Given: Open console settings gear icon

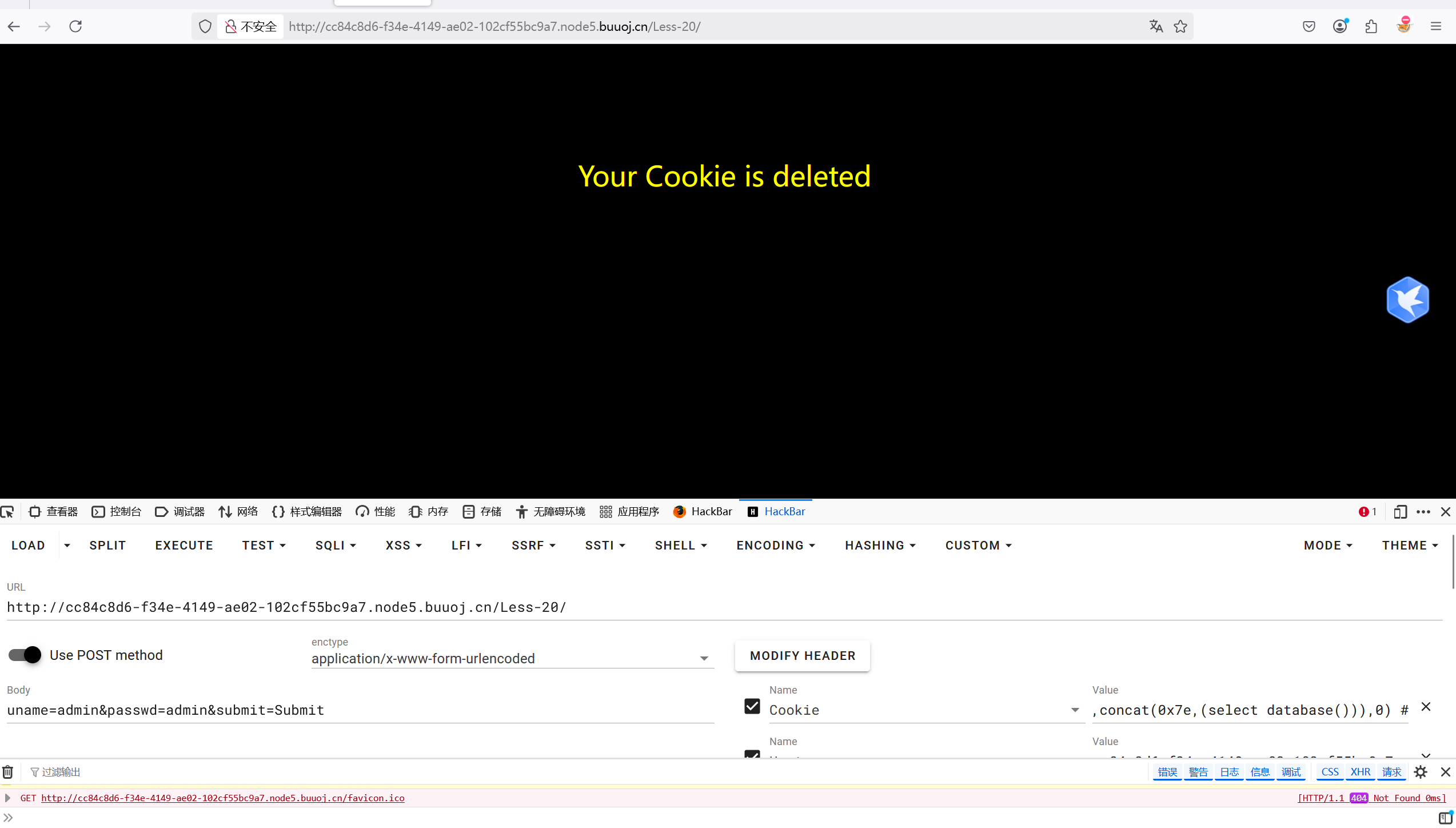Looking at the screenshot, I should pyautogui.click(x=1421, y=773).
